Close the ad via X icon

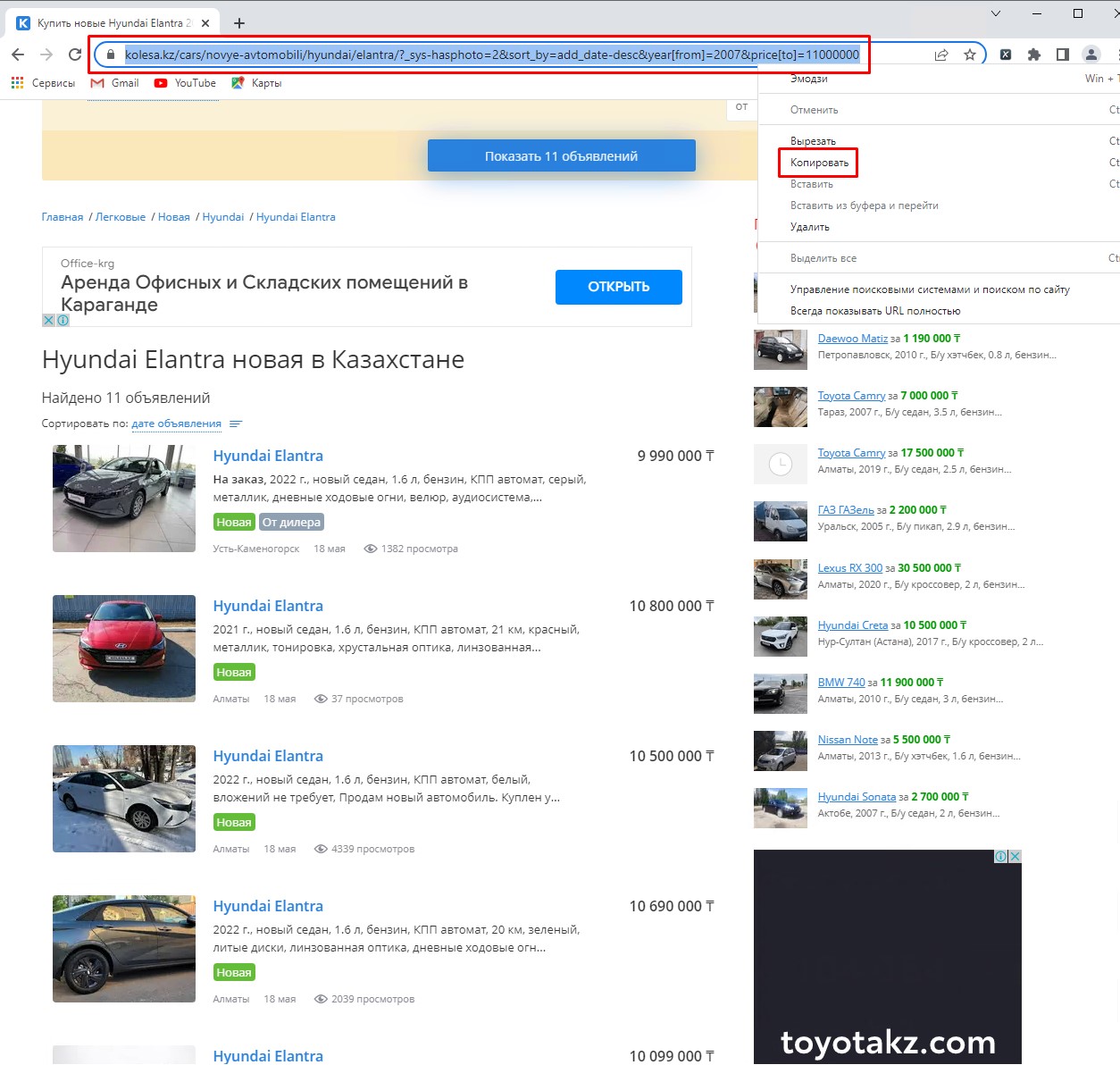[x=48, y=320]
